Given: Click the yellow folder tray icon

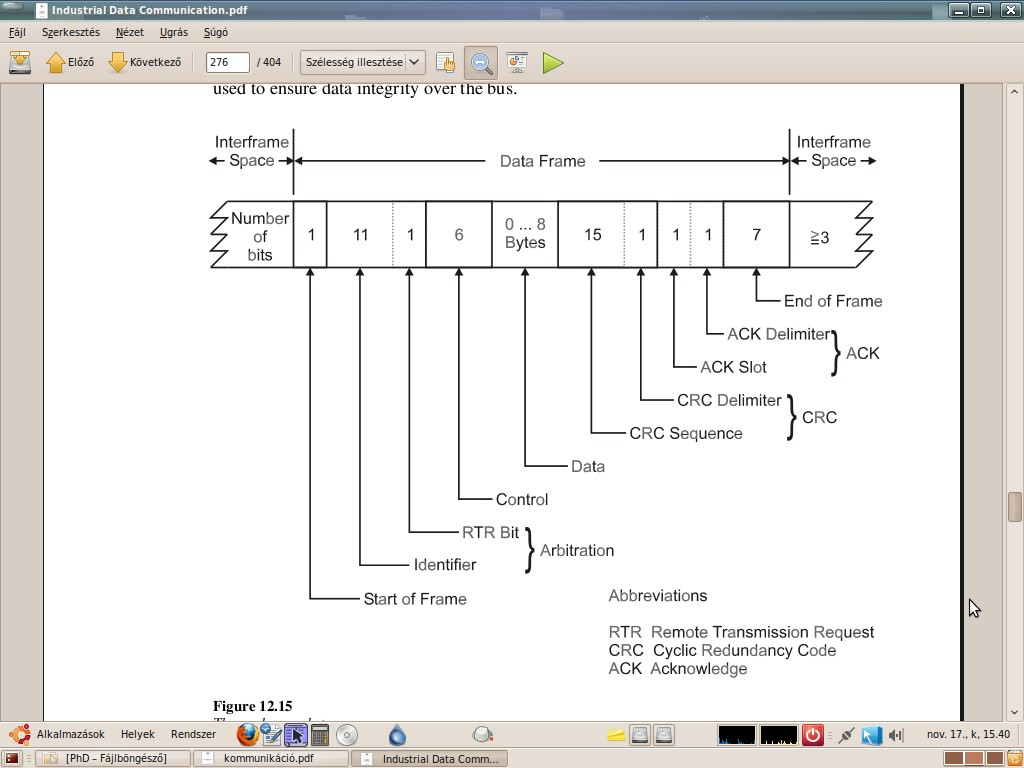Looking at the screenshot, I should 616,735.
